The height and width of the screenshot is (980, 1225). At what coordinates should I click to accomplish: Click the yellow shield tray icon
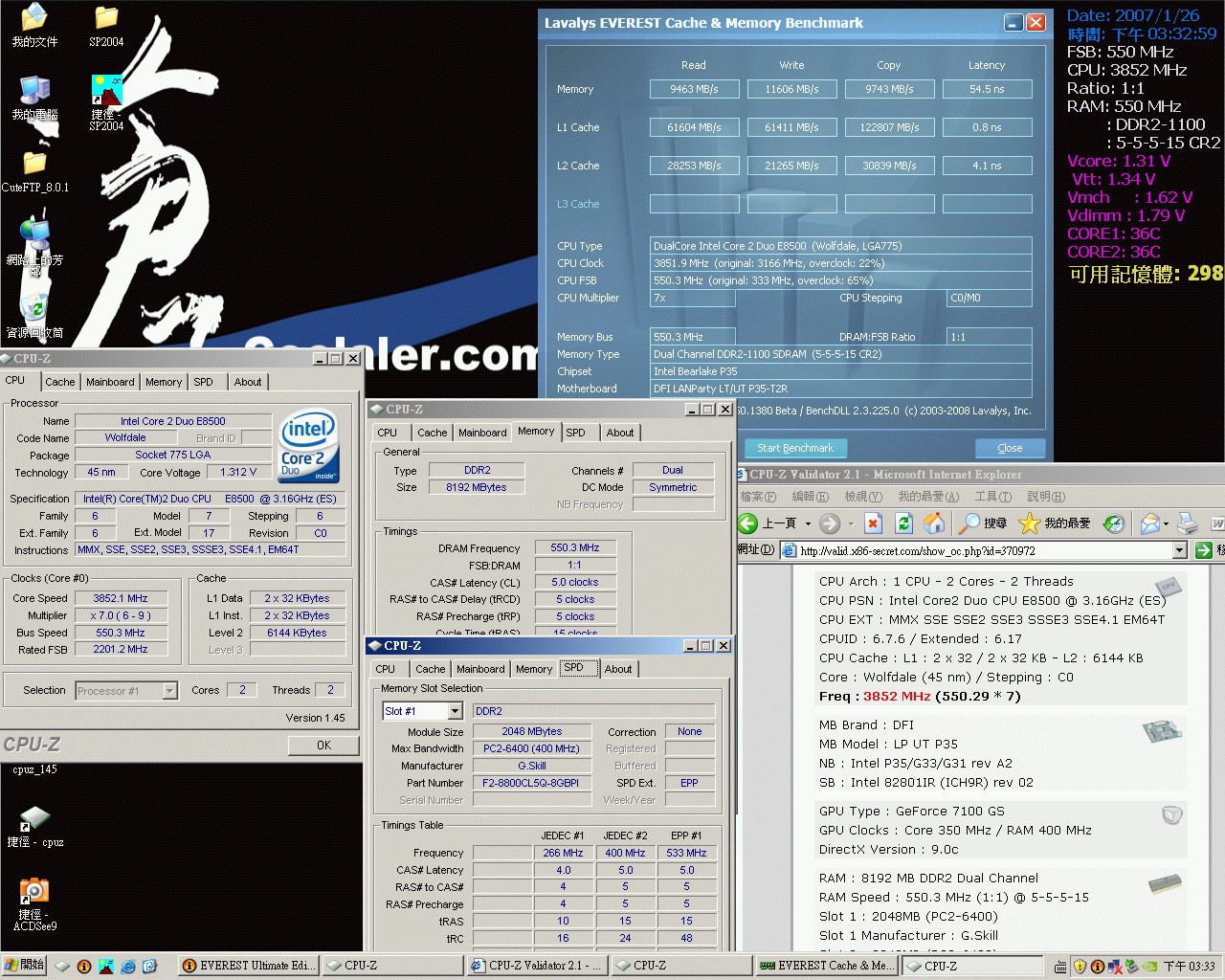pos(1080,967)
